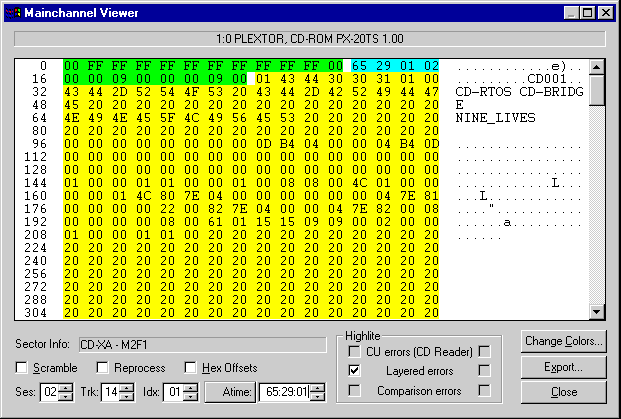Tick the CU errors right-side checkbox
The height and width of the screenshot is (419, 621).
[x=484, y=351]
